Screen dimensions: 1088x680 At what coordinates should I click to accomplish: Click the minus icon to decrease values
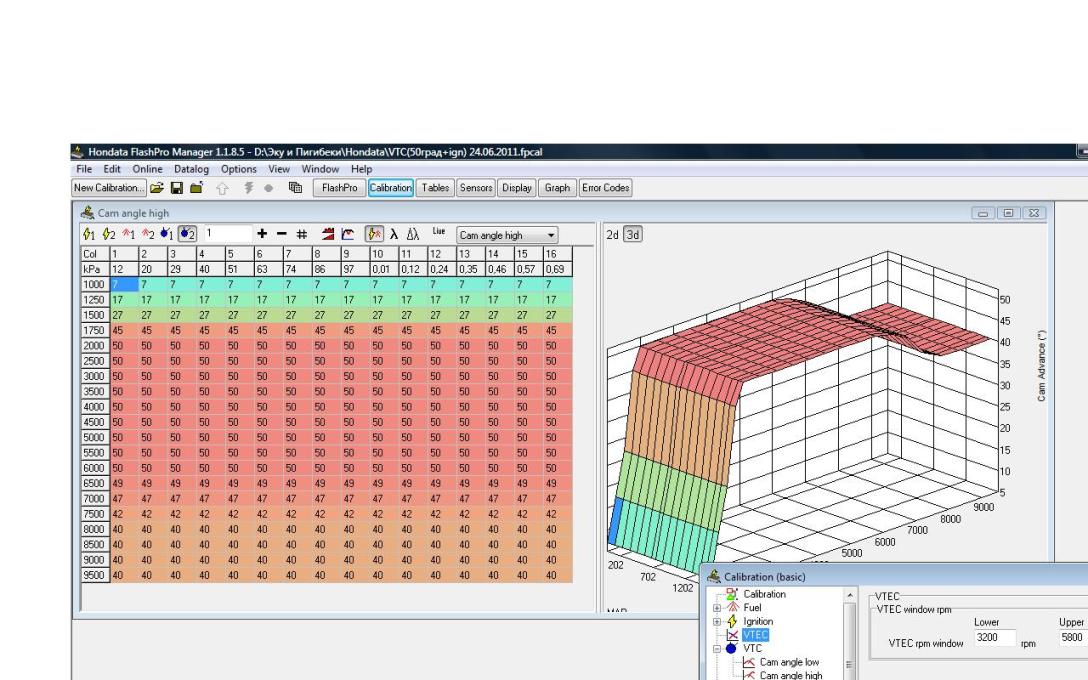pos(282,234)
